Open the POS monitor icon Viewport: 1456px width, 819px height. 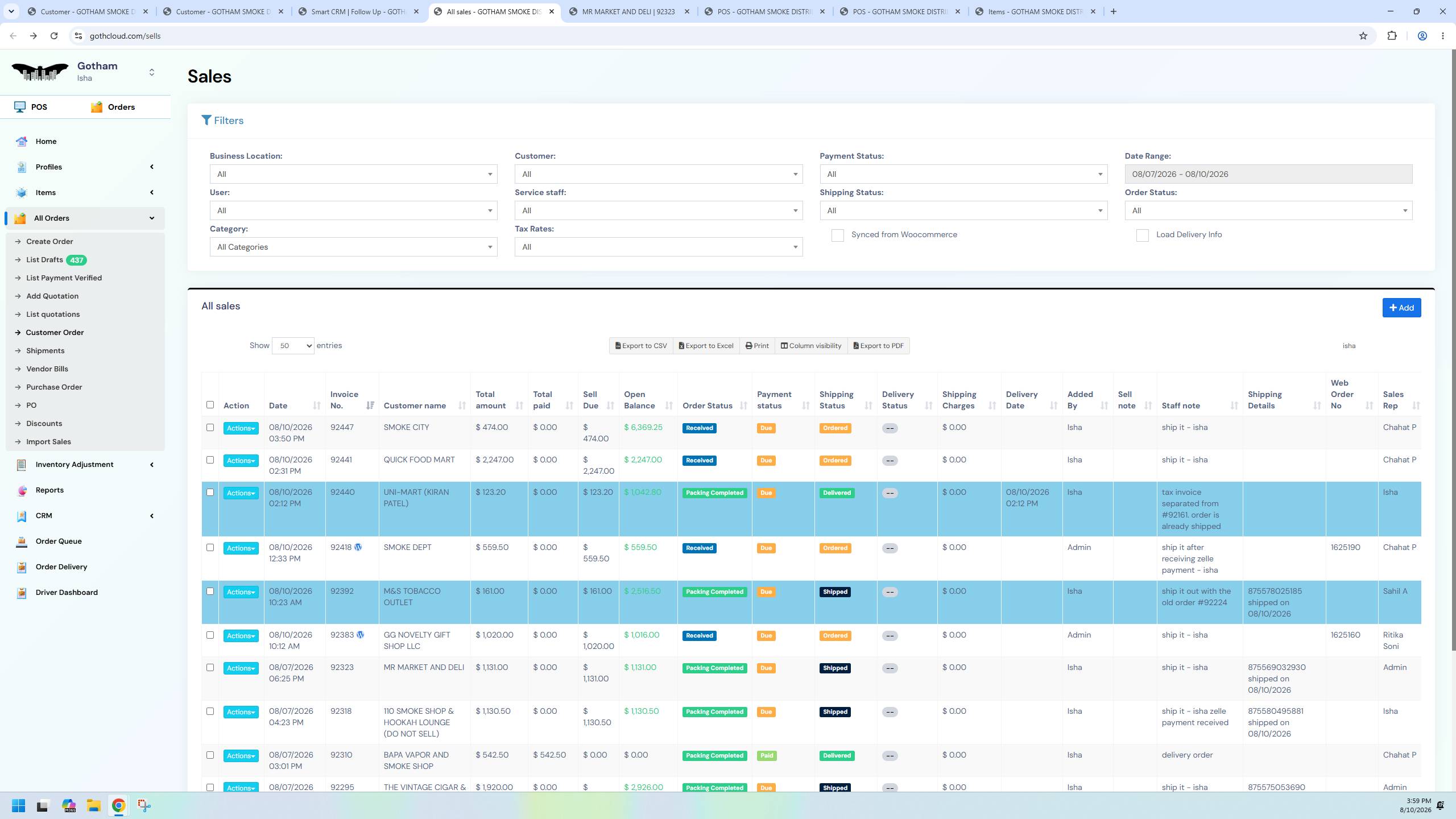tap(20, 107)
